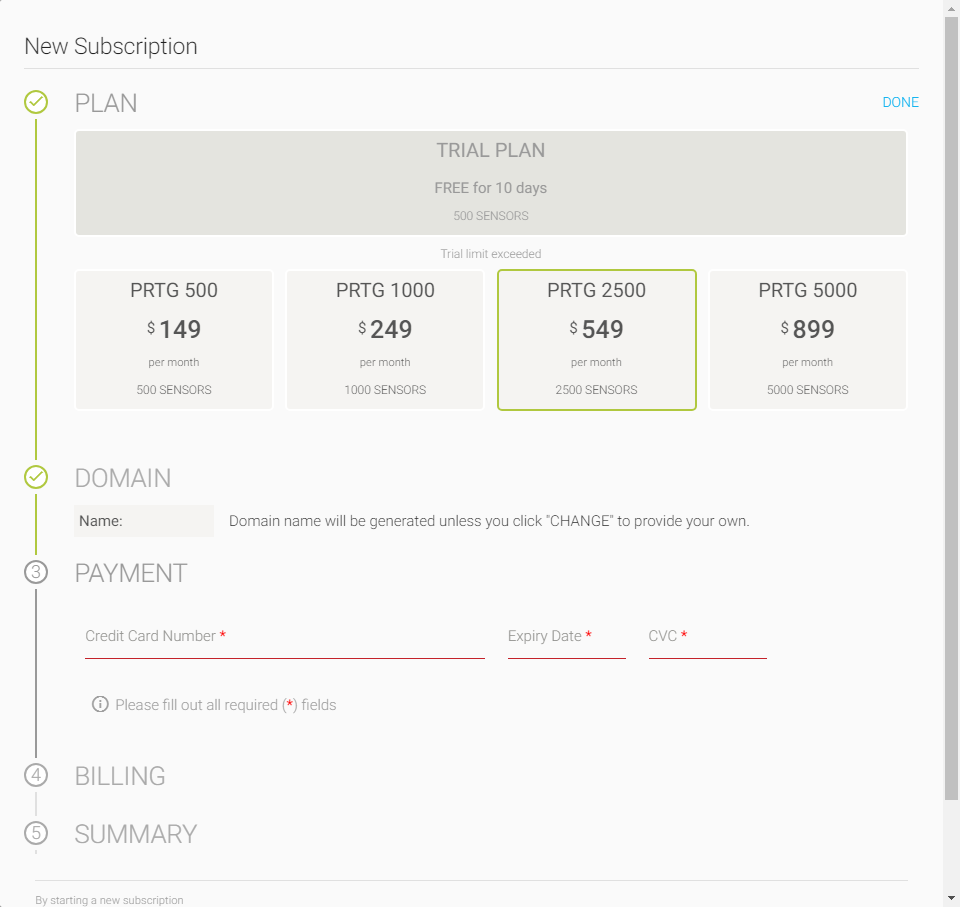Click the step 5 circle icon

[x=36, y=833]
